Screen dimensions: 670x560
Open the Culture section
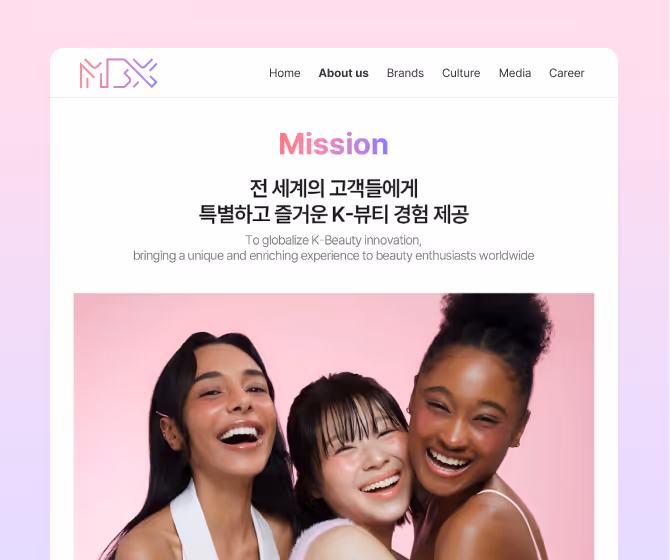pos(461,73)
